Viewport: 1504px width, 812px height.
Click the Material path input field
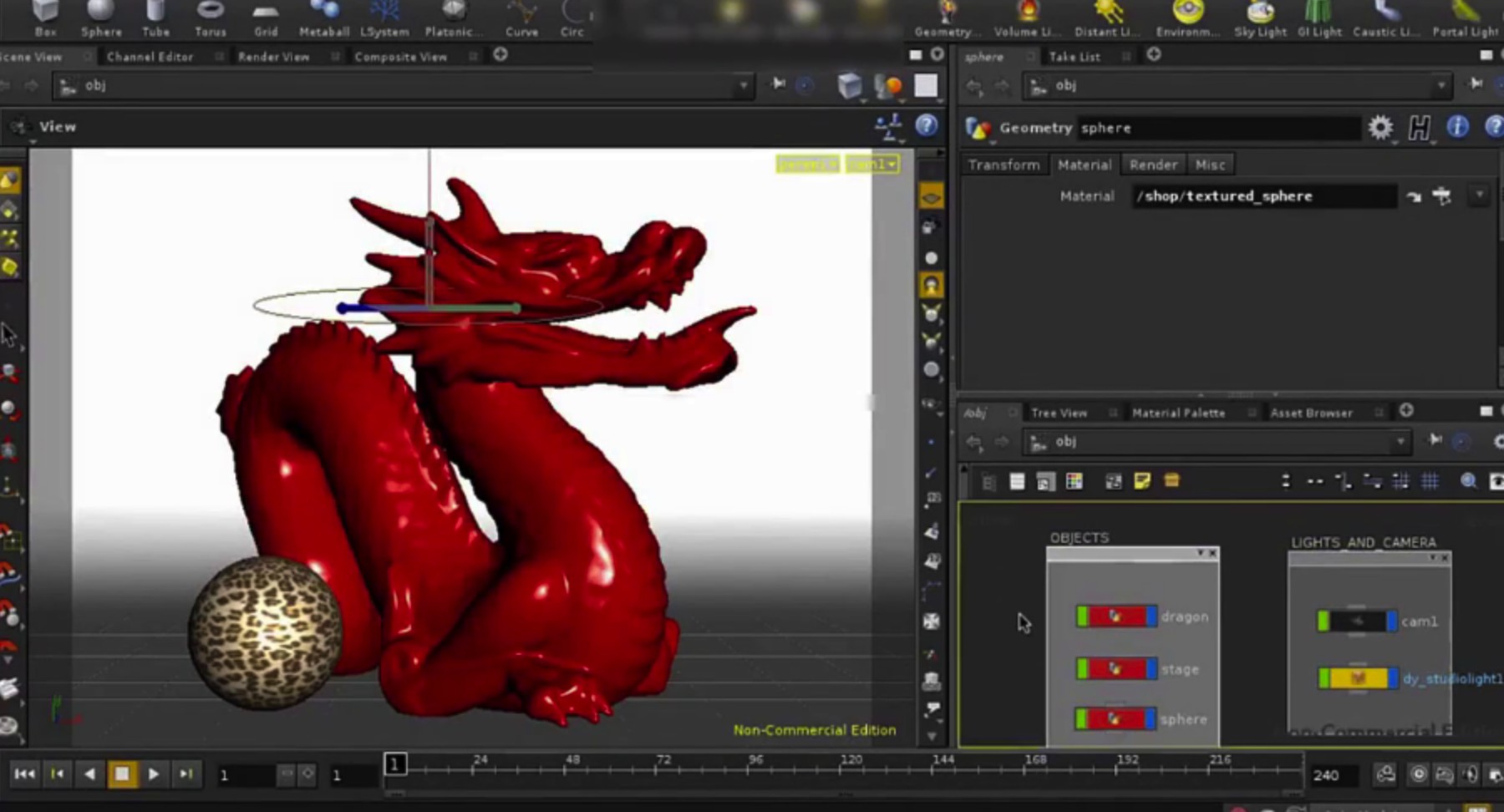click(x=1263, y=196)
